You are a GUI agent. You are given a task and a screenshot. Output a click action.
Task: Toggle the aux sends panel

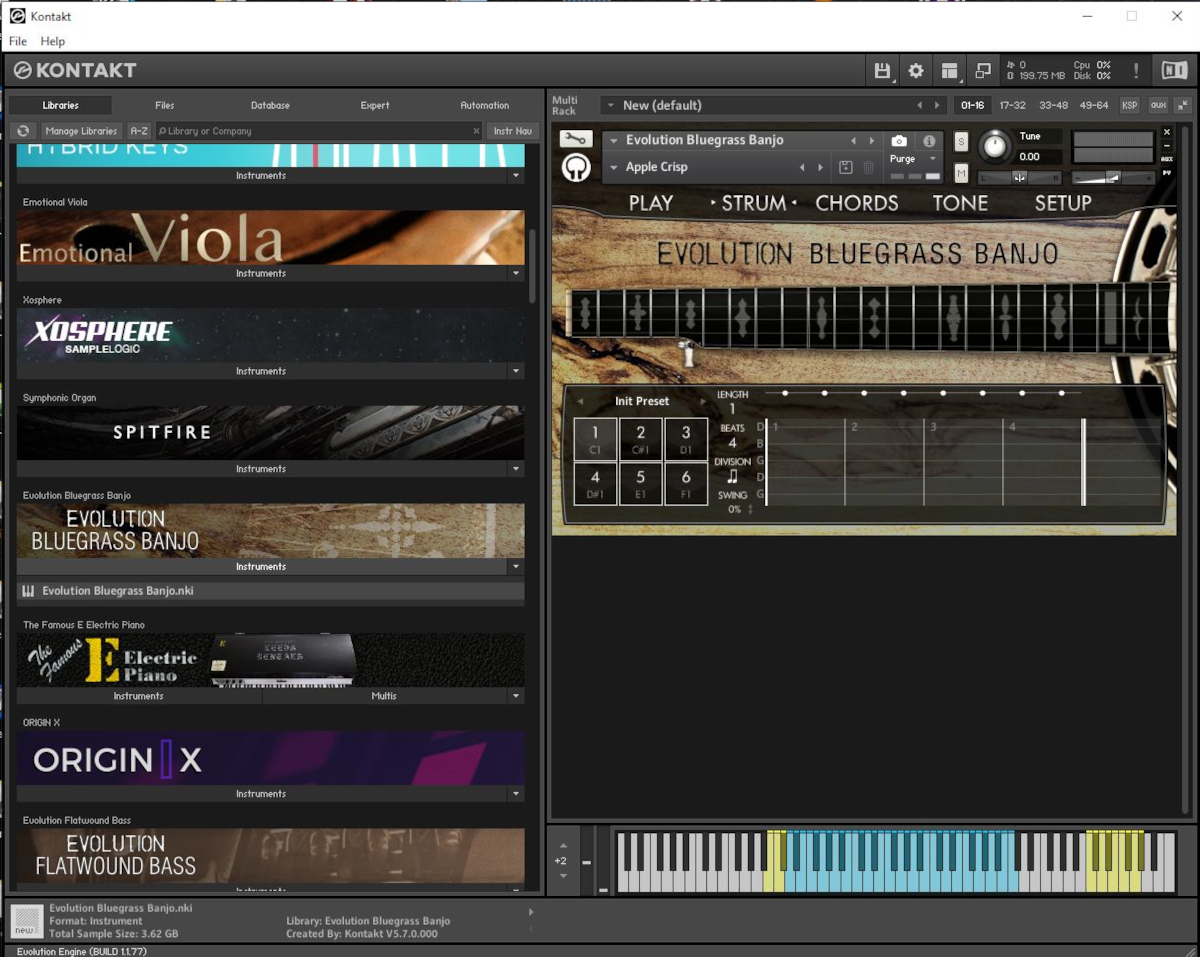[1158, 105]
